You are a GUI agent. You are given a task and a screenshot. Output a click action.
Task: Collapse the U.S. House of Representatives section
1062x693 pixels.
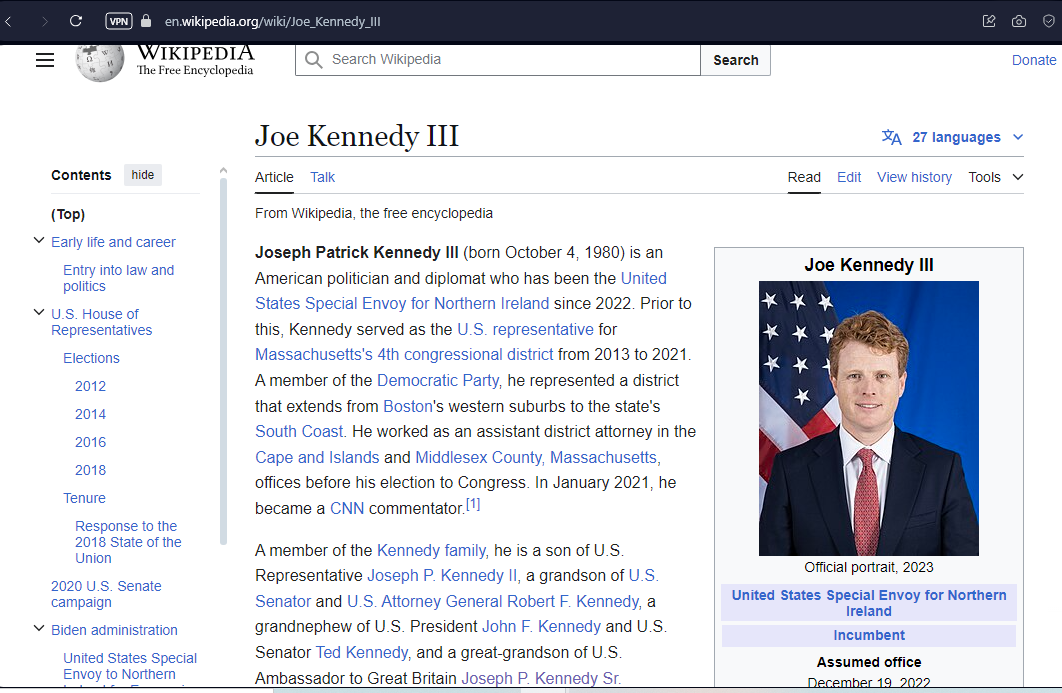point(39,312)
